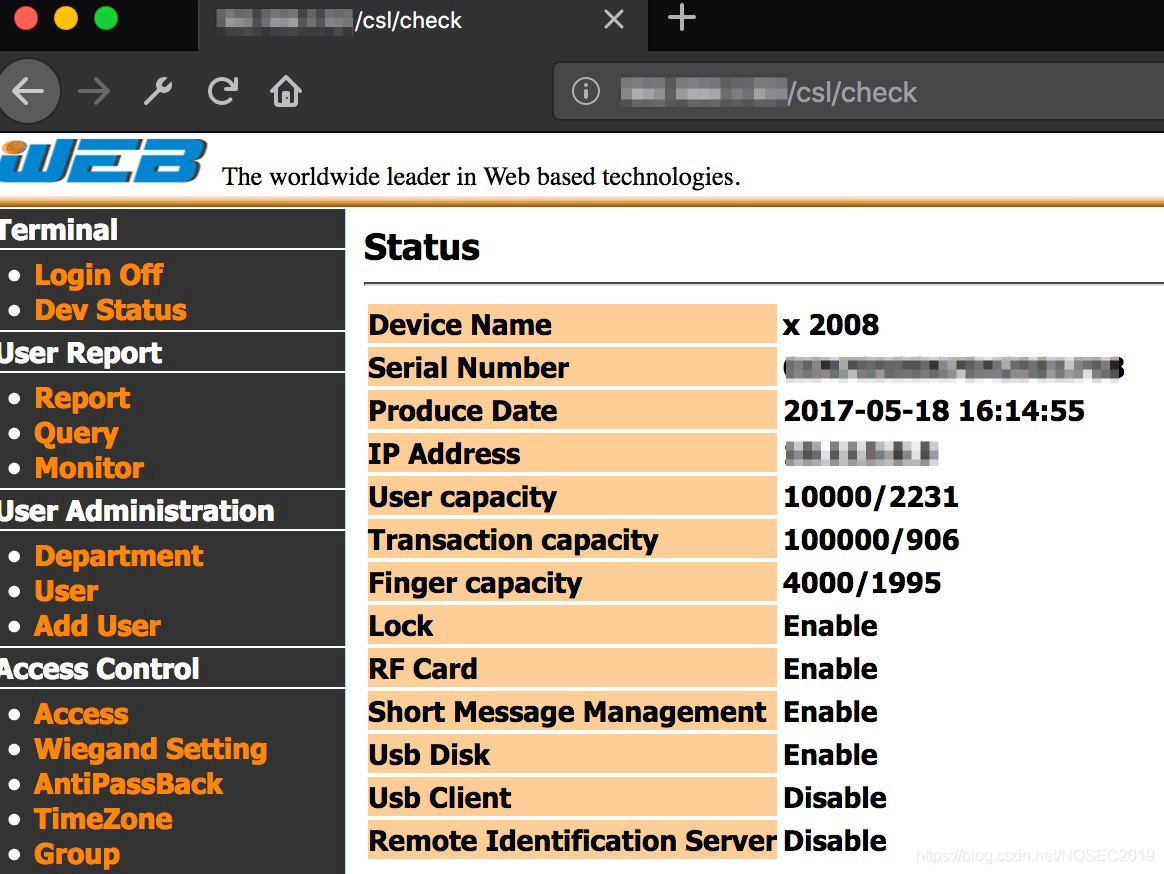1164x874 pixels.
Task: Click the Access Control section header
Action: [172, 668]
